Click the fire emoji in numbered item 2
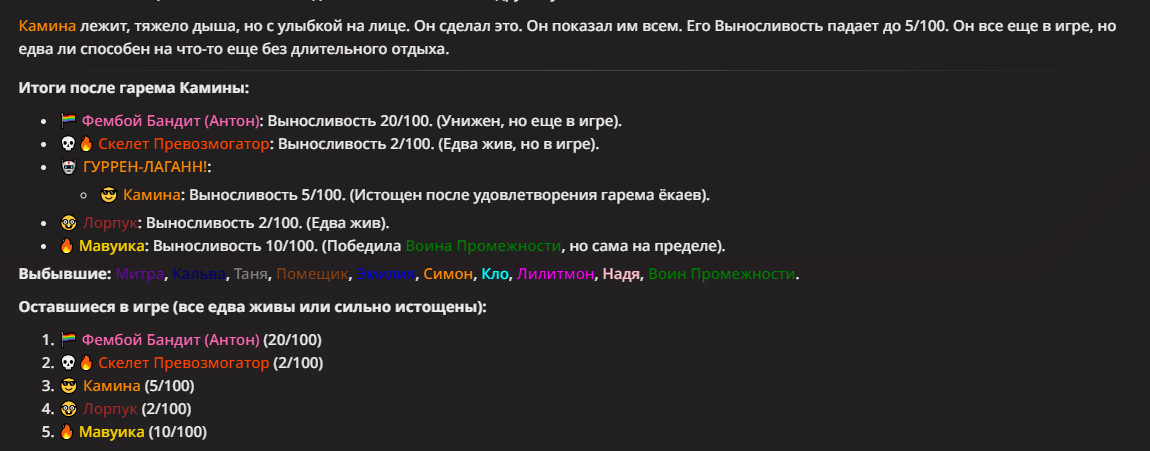 86,363
